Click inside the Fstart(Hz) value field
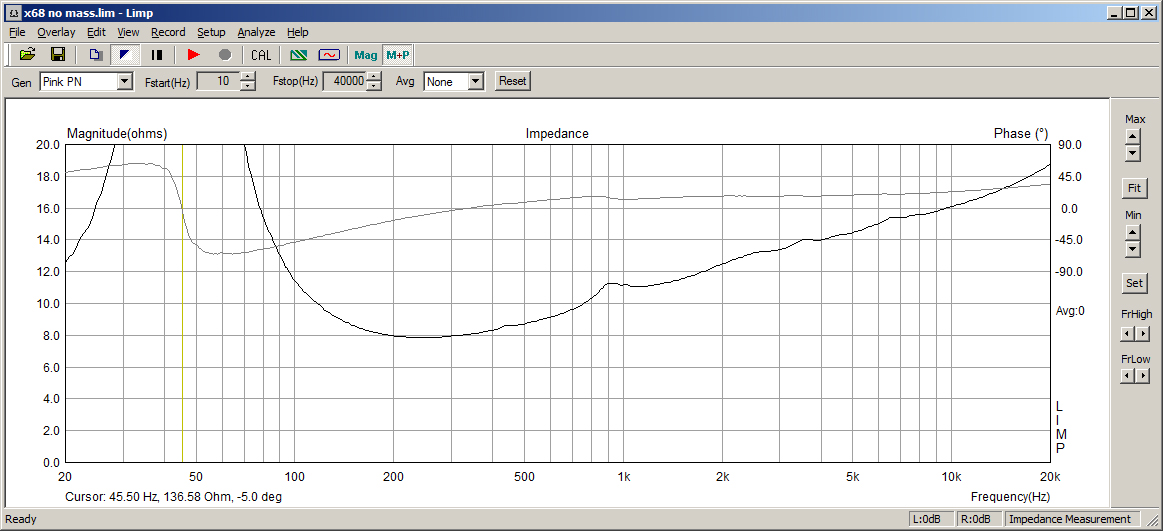The width and height of the screenshot is (1163, 531). click(x=217, y=82)
